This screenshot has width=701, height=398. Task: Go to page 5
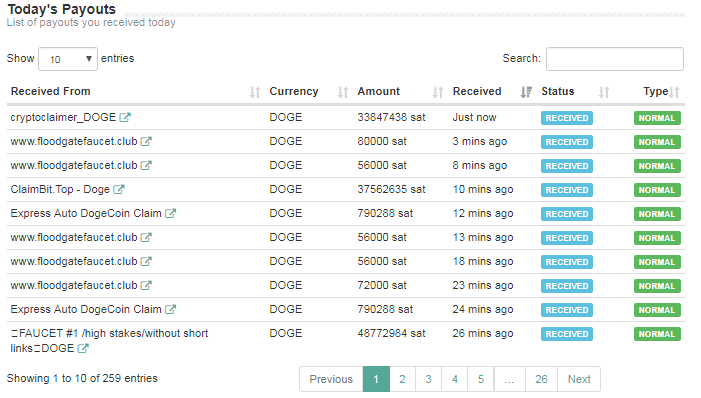click(x=481, y=379)
